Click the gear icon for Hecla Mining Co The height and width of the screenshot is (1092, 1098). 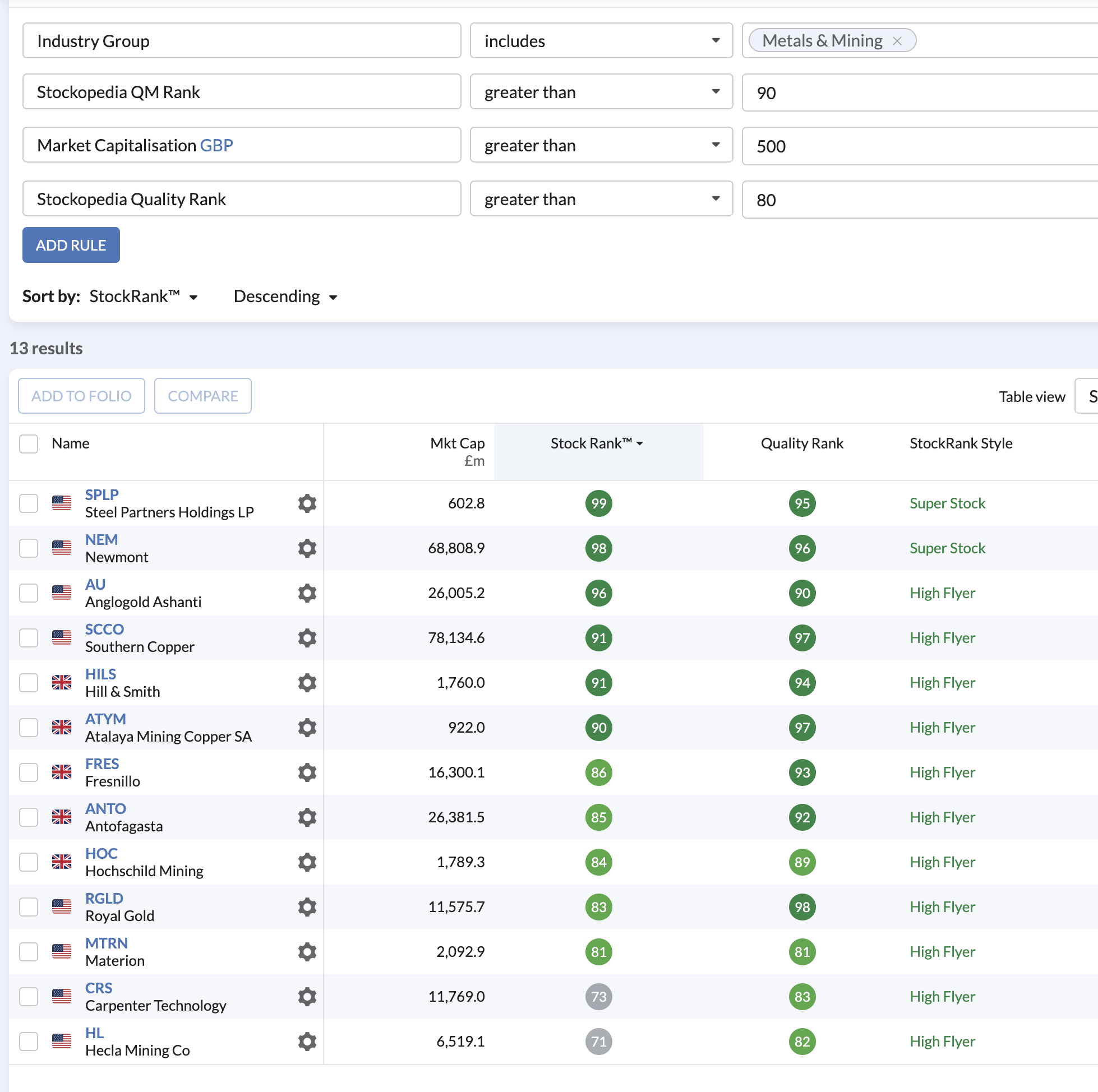click(307, 1042)
